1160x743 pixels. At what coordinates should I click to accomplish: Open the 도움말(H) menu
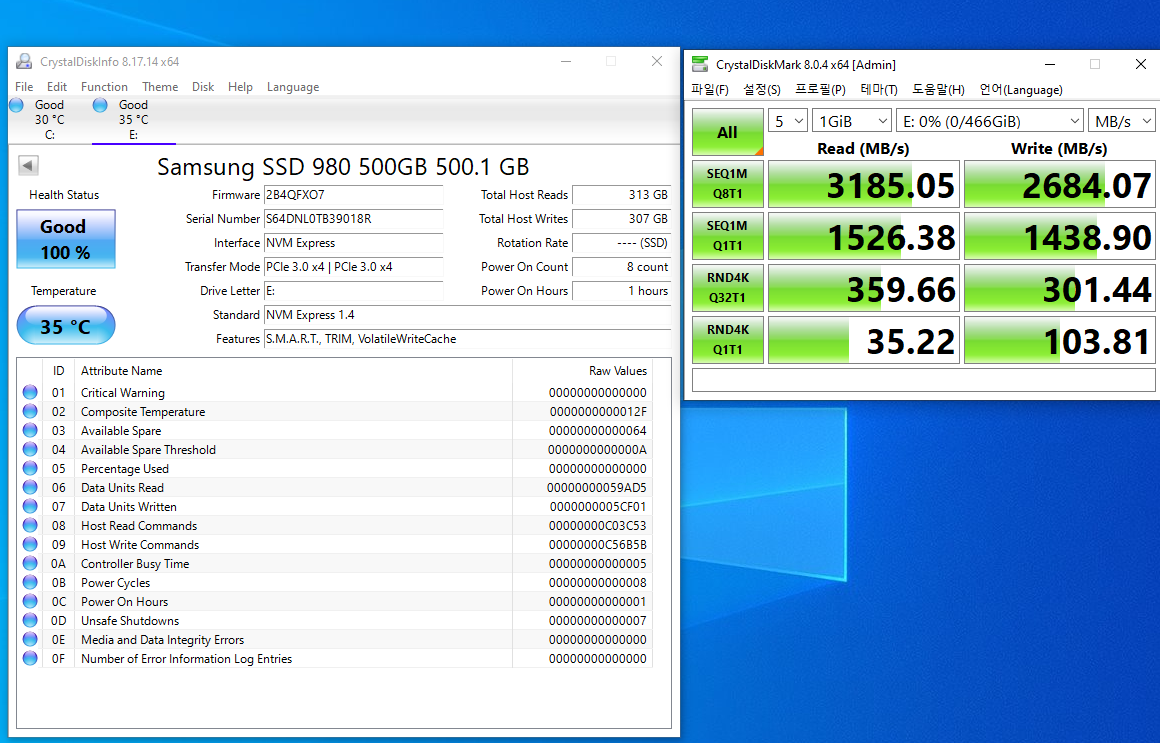(938, 90)
